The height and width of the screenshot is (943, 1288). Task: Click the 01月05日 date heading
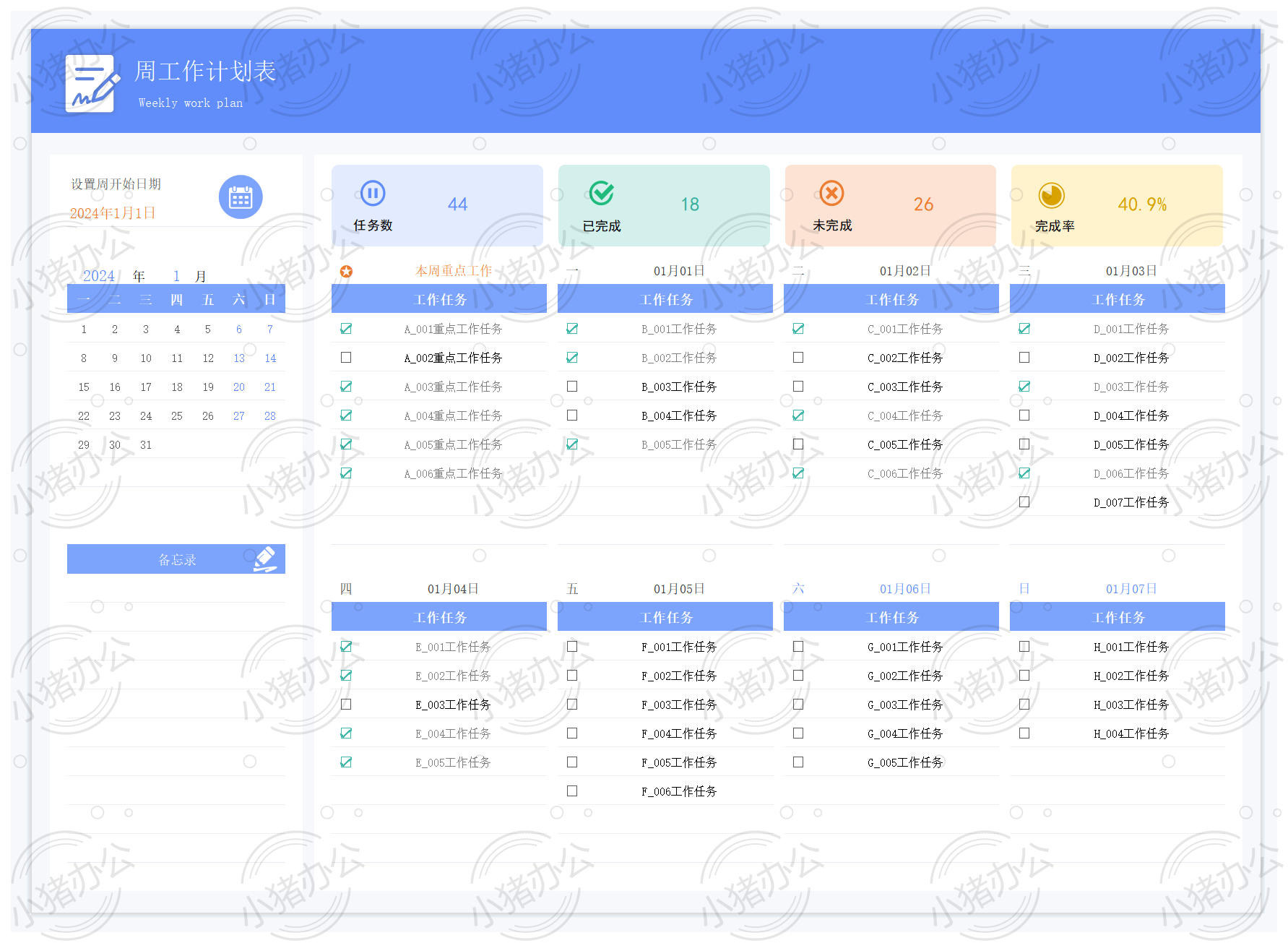click(679, 589)
